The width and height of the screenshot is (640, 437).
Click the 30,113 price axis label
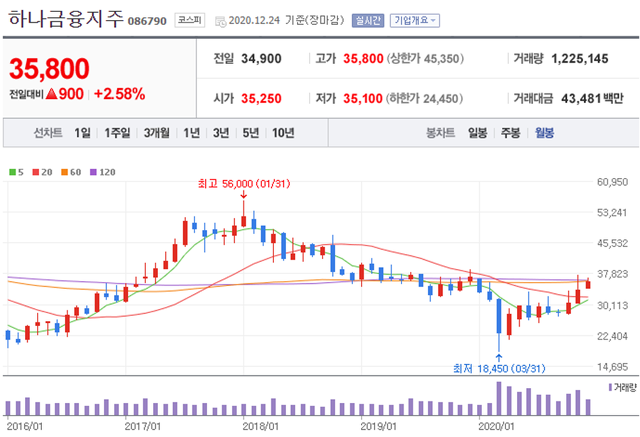612,305
